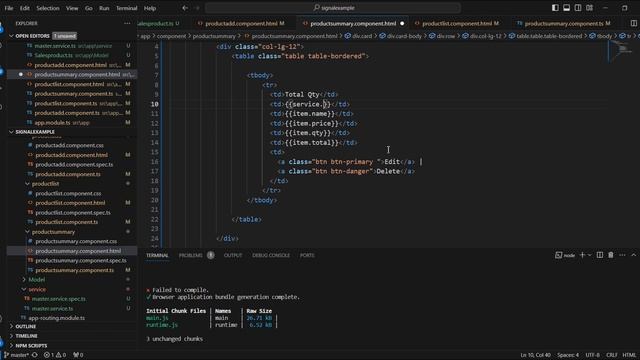
Task: Switch to the Output panel tab
Action: point(233,256)
